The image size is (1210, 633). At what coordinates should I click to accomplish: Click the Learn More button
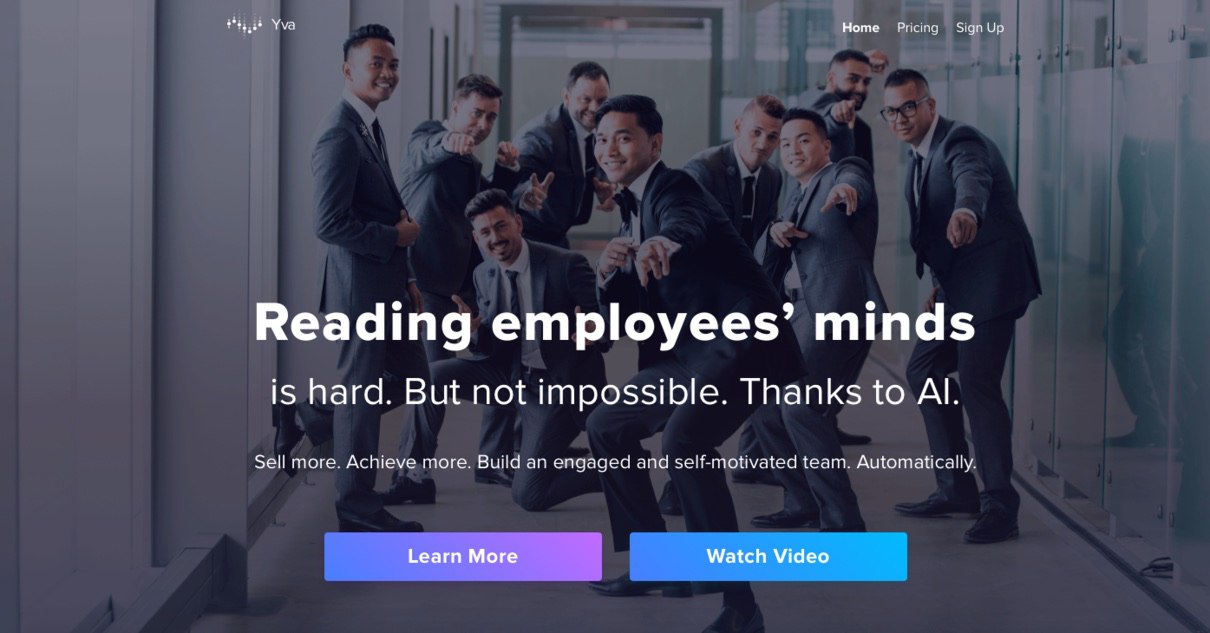pos(463,556)
